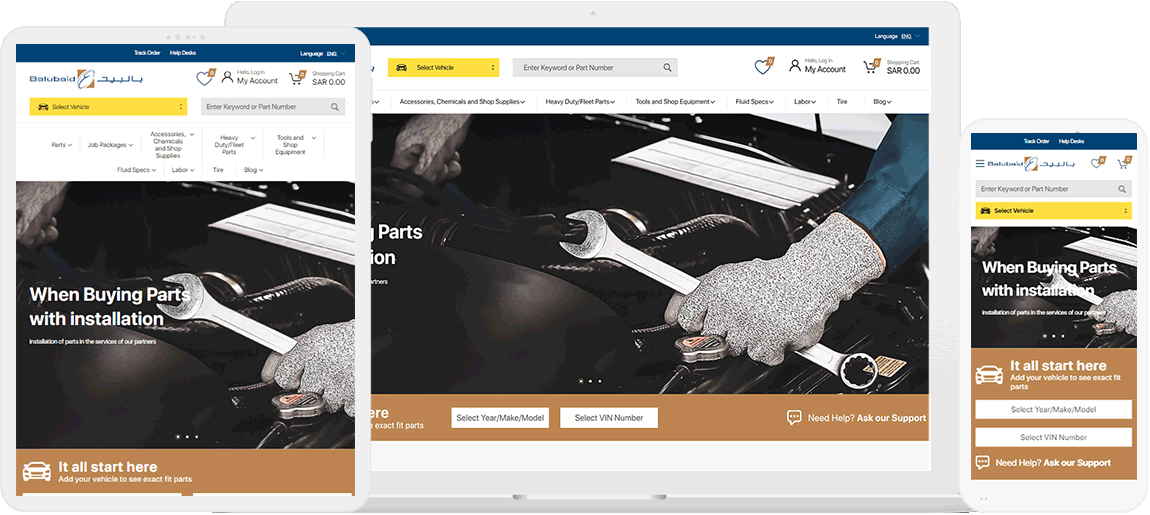Open the shopping cart icon on the tablet
The height and width of the screenshot is (515, 1150).
pyautogui.click(x=297, y=78)
